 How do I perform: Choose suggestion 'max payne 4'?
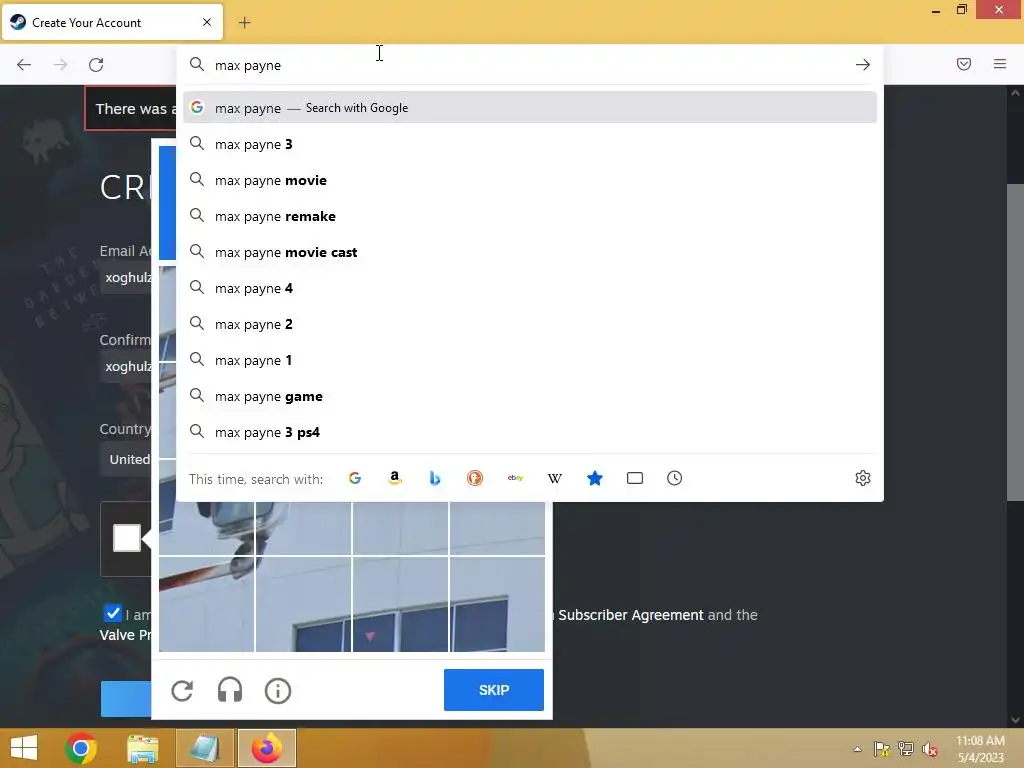tap(530, 288)
